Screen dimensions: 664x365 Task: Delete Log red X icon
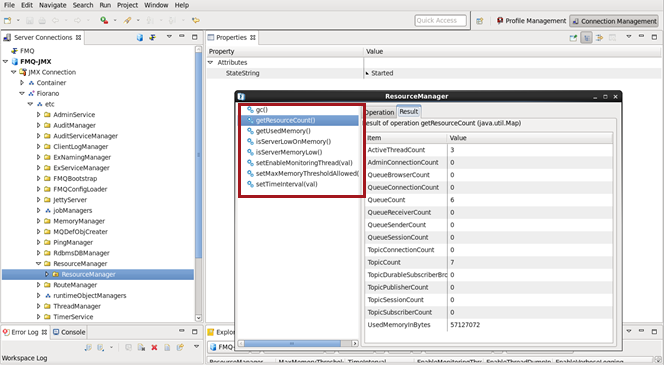click(154, 347)
